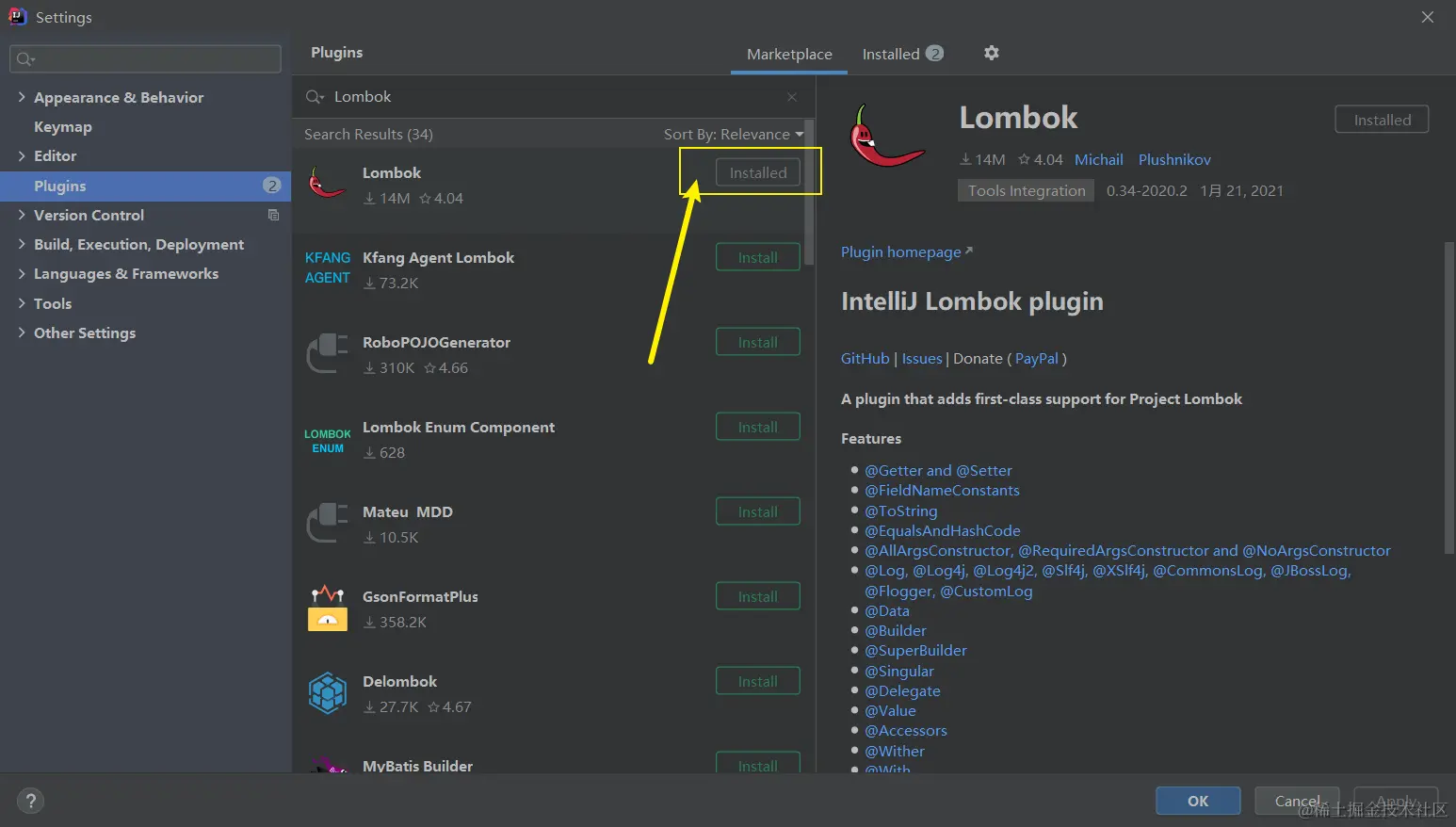Clear the Lombok plugin search text

(x=792, y=97)
